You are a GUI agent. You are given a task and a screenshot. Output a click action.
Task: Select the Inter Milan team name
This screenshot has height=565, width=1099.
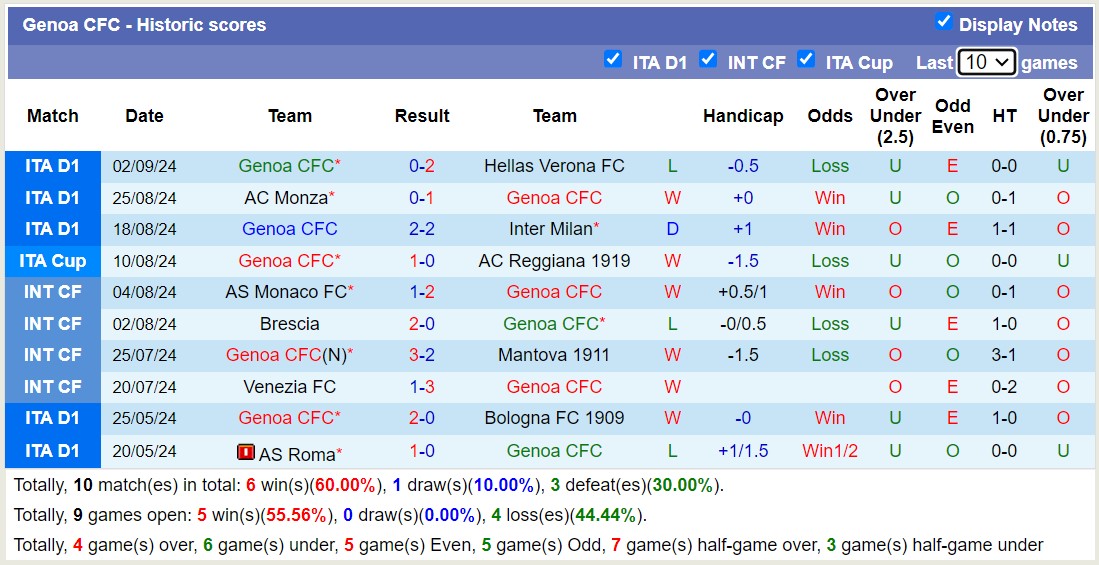pos(551,229)
